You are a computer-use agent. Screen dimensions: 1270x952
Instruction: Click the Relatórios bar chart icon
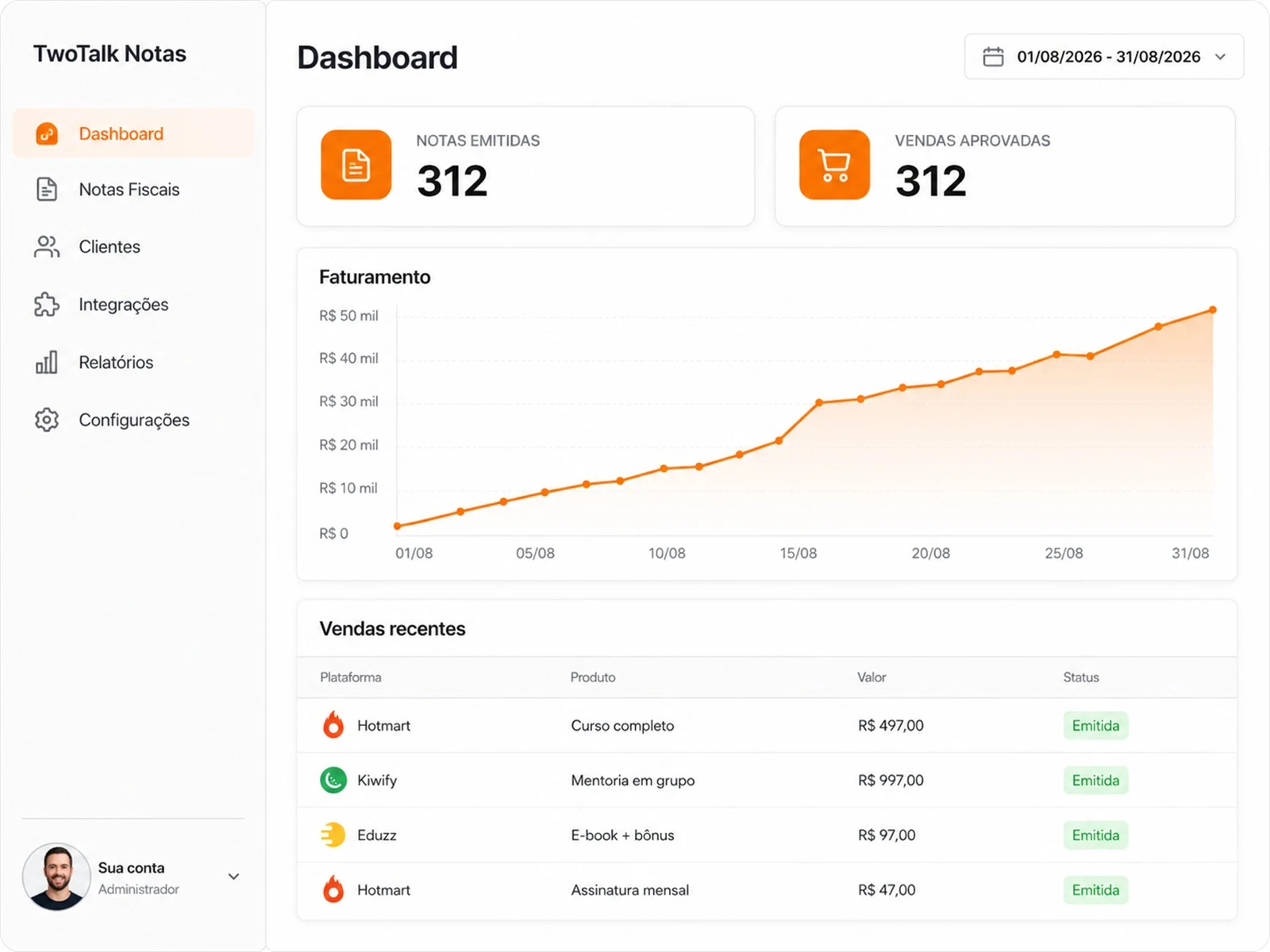point(47,362)
